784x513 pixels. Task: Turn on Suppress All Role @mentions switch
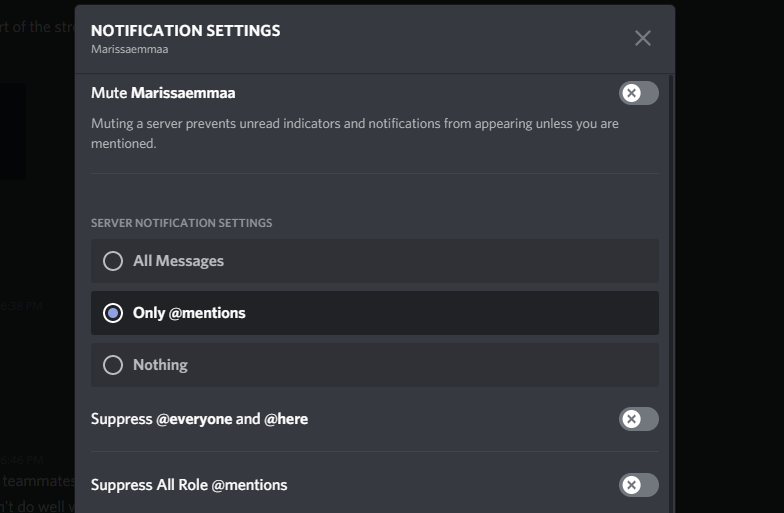point(638,485)
